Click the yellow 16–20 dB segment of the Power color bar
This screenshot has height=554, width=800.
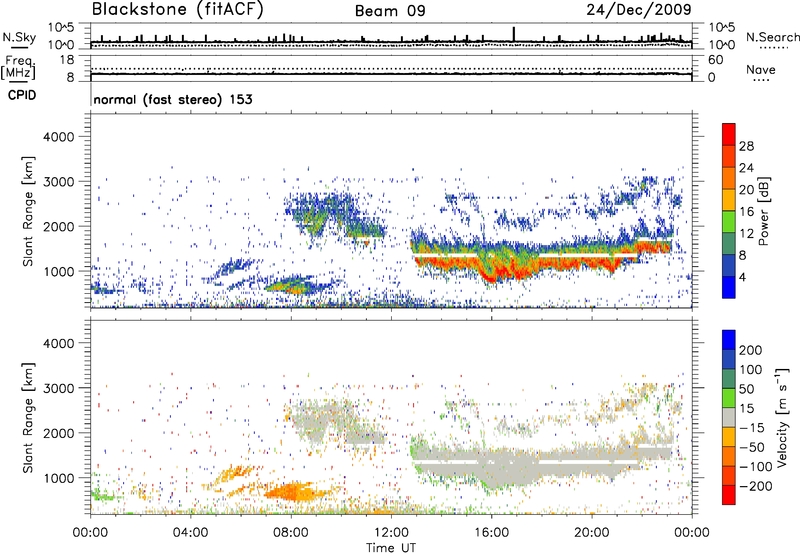[x=729, y=200]
